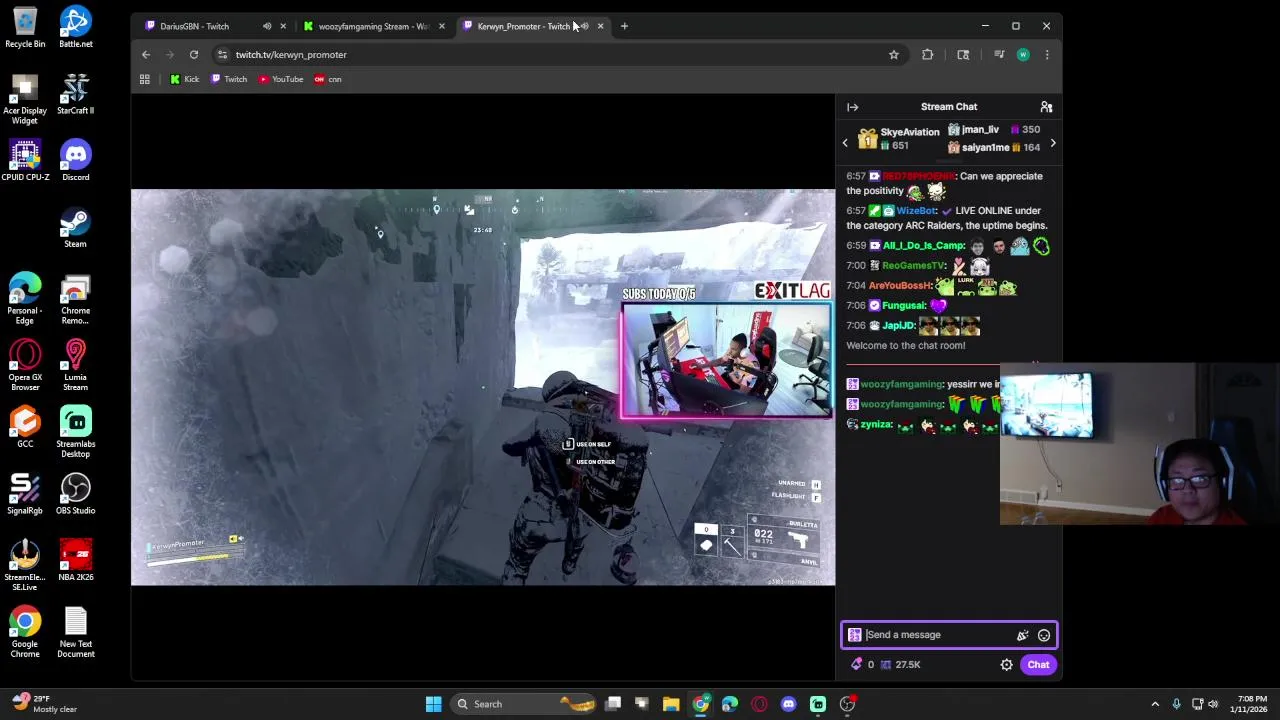The height and width of the screenshot is (720, 1280).
Task: Open Chrome extensions puzzle icon
Action: (928, 55)
